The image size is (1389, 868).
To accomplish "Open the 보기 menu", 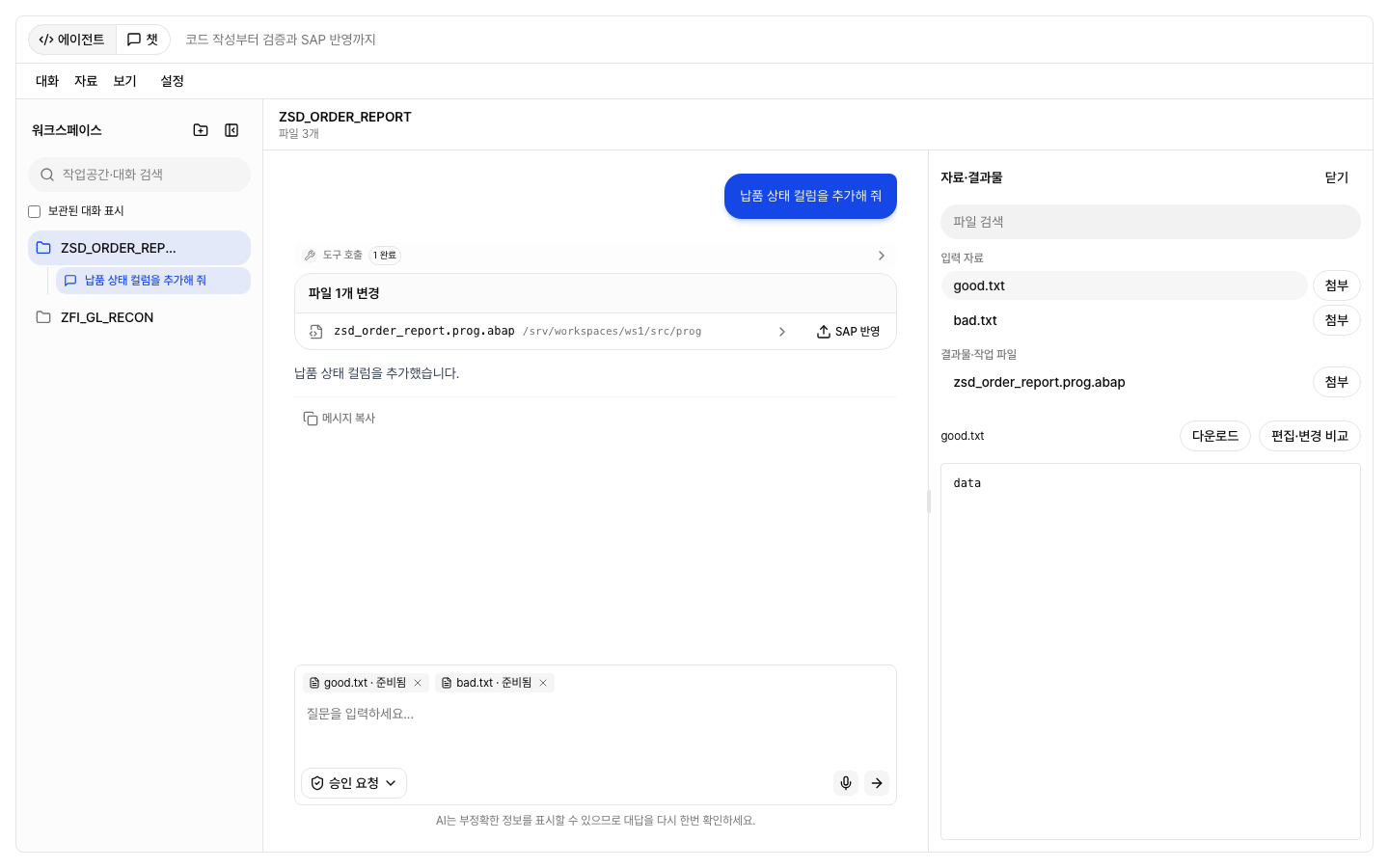I will pos(124,81).
